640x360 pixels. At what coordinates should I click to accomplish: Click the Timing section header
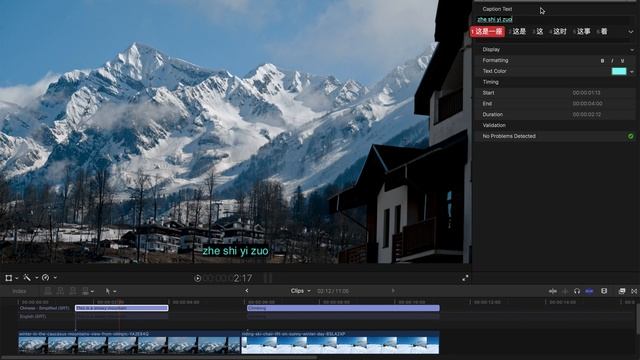491,82
